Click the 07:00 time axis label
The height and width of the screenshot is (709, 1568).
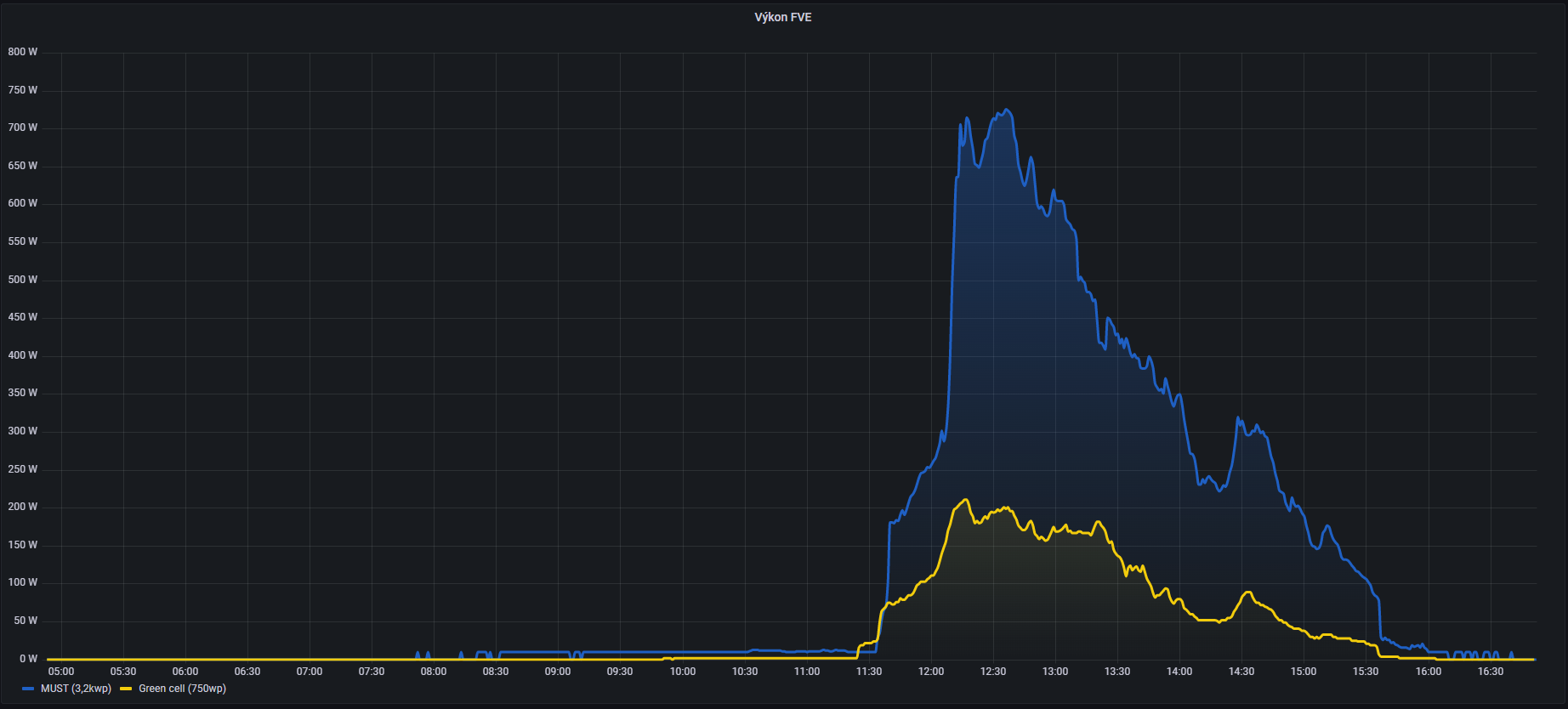tap(310, 672)
